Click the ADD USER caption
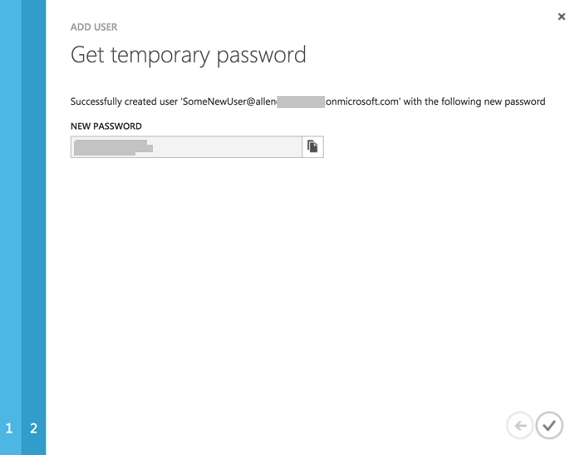This screenshot has width=575, height=455. tap(94, 27)
